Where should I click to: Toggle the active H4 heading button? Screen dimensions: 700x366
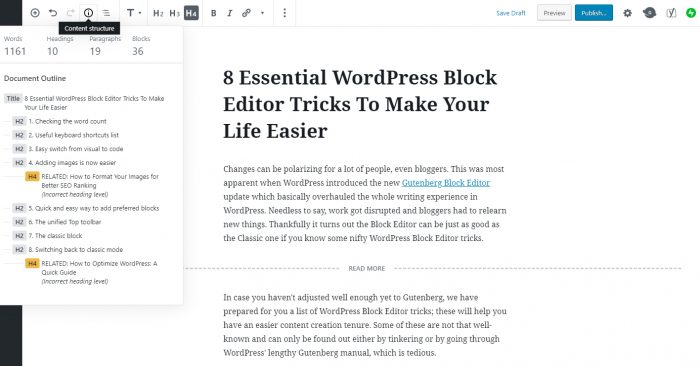191,13
